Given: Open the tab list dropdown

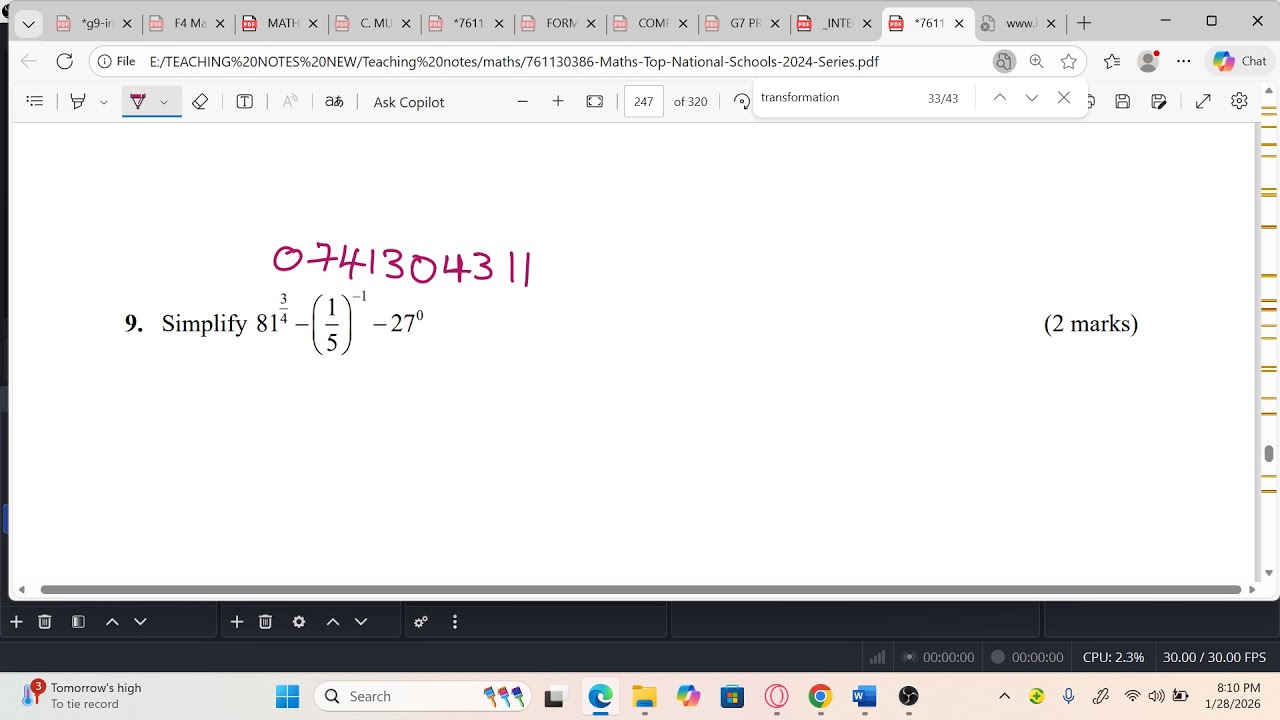Looking at the screenshot, I should point(28,23).
